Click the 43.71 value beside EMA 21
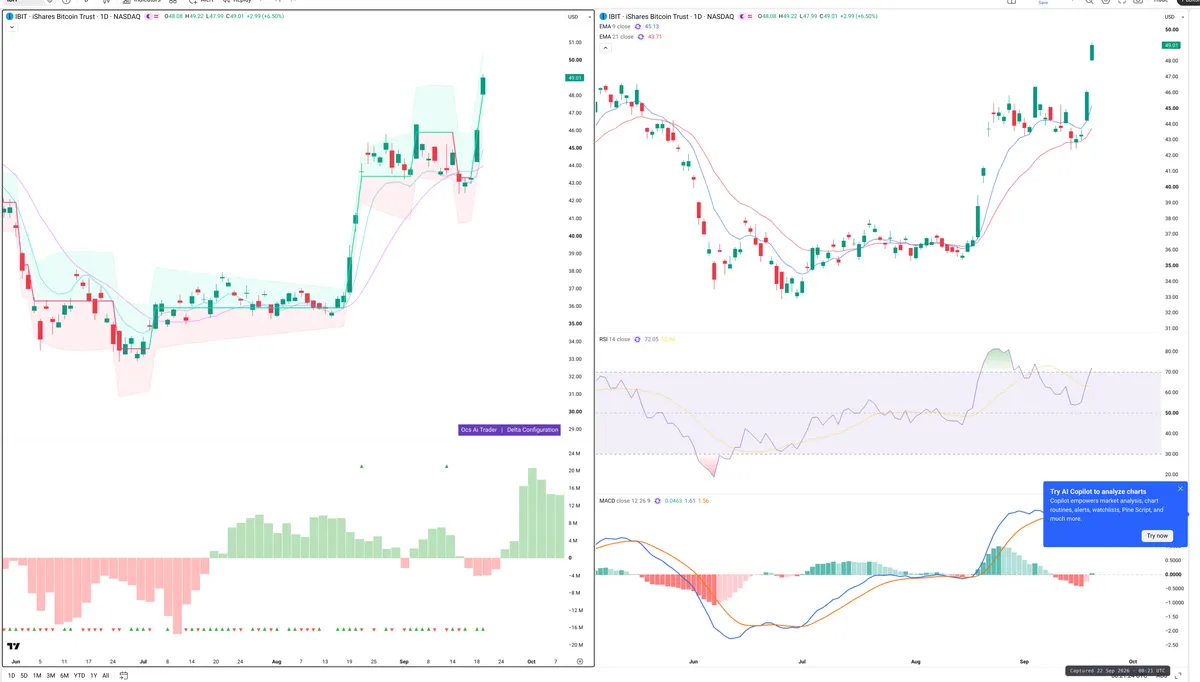 [x=655, y=37]
